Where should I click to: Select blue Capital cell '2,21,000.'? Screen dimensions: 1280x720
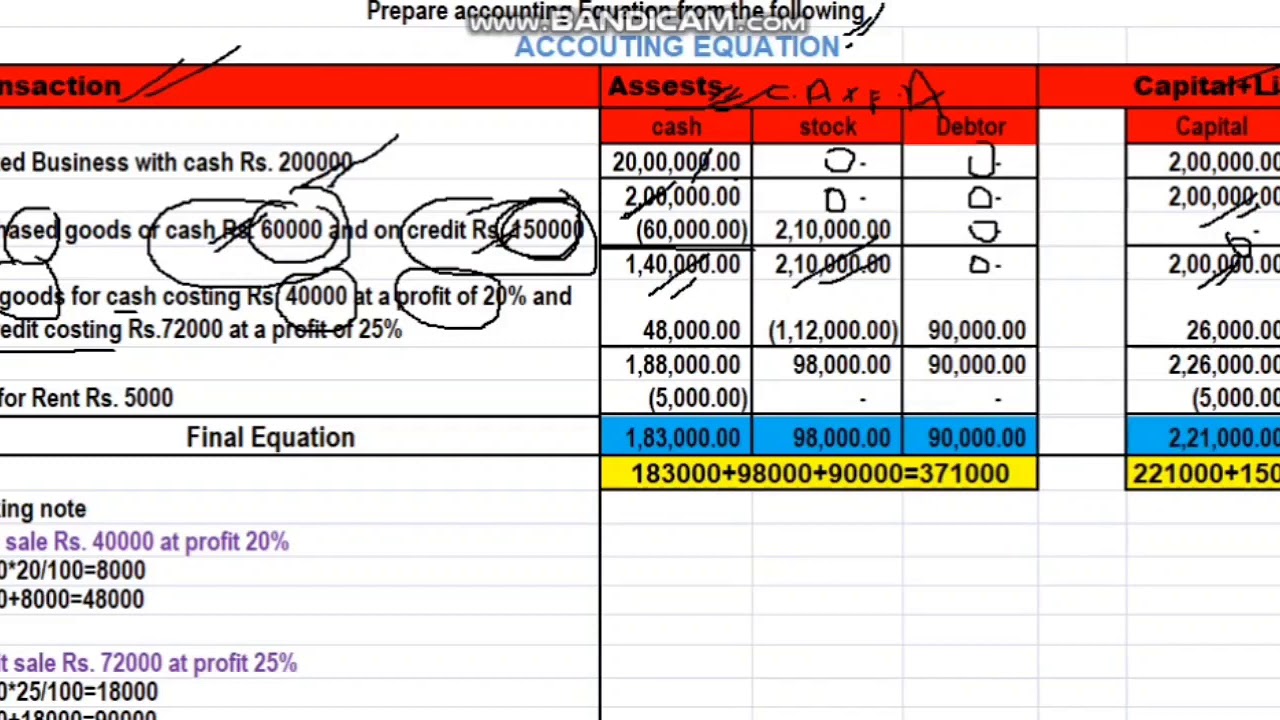coord(1203,437)
